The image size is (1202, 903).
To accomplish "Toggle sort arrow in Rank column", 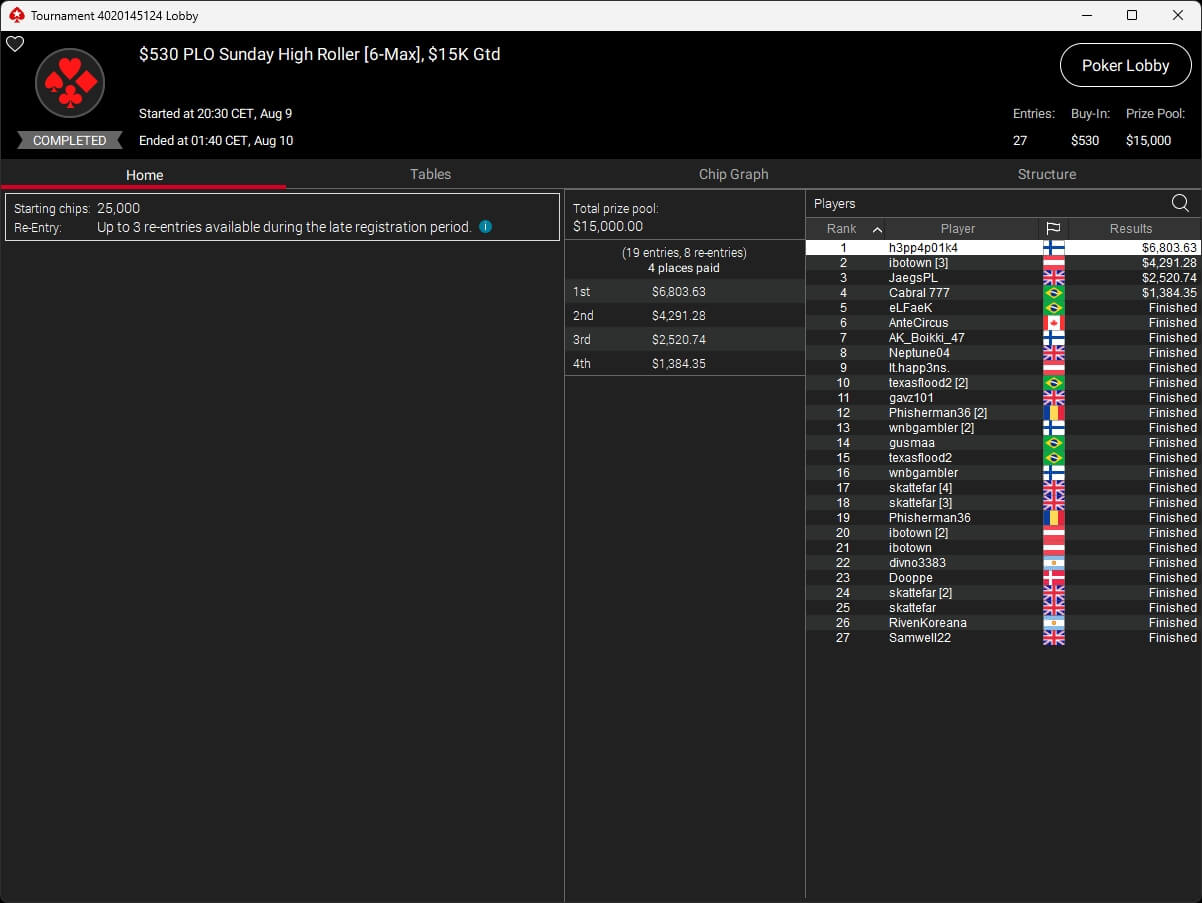I will tap(877, 229).
